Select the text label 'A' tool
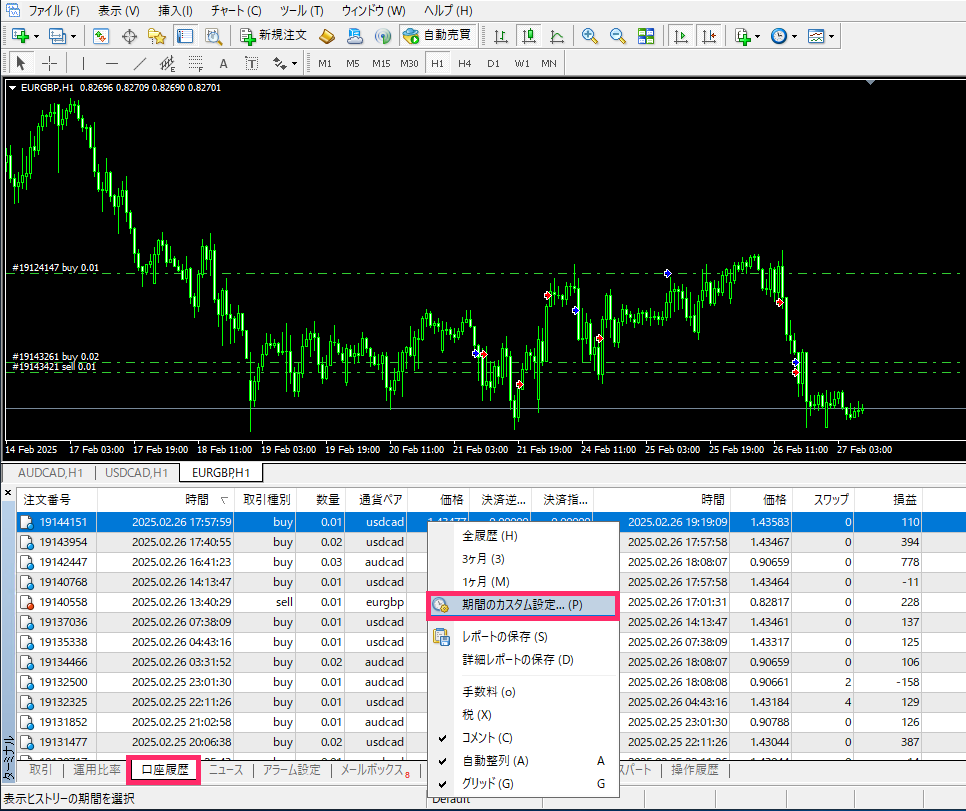The width and height of the screenshot is (966, 811). (x=224, y=63)
